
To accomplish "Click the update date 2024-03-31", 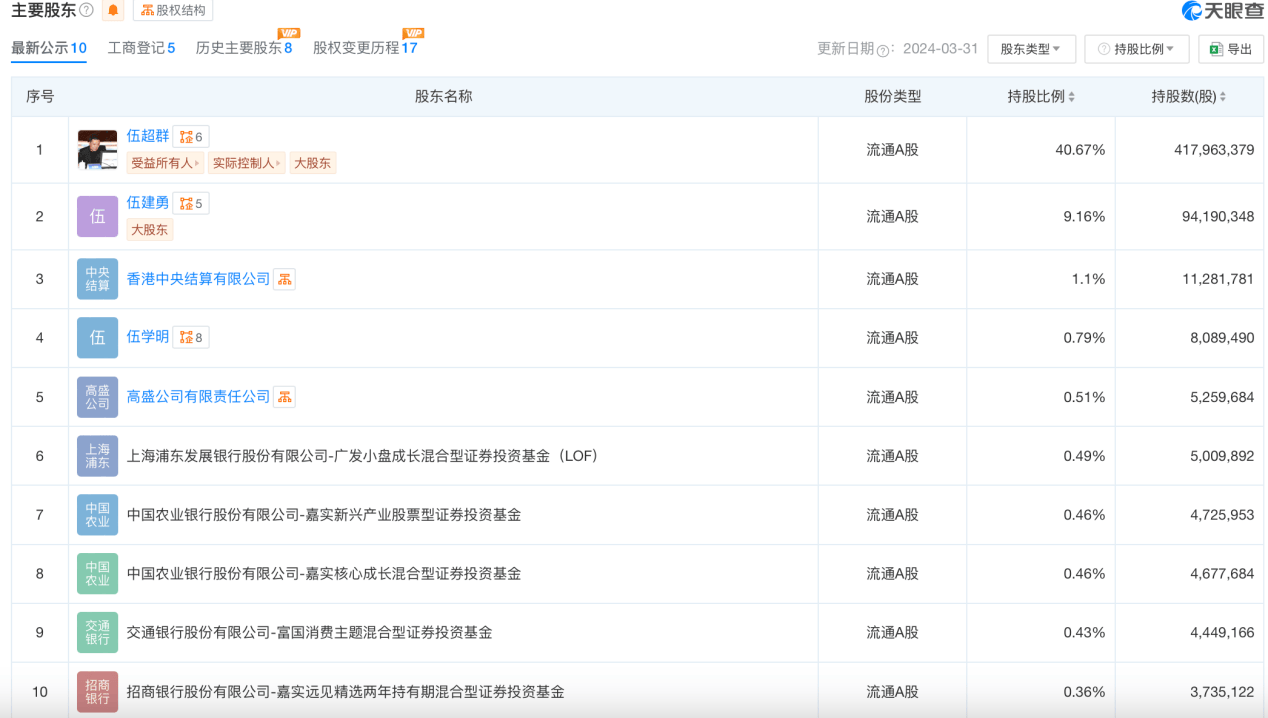I will (x=940, y=49).
